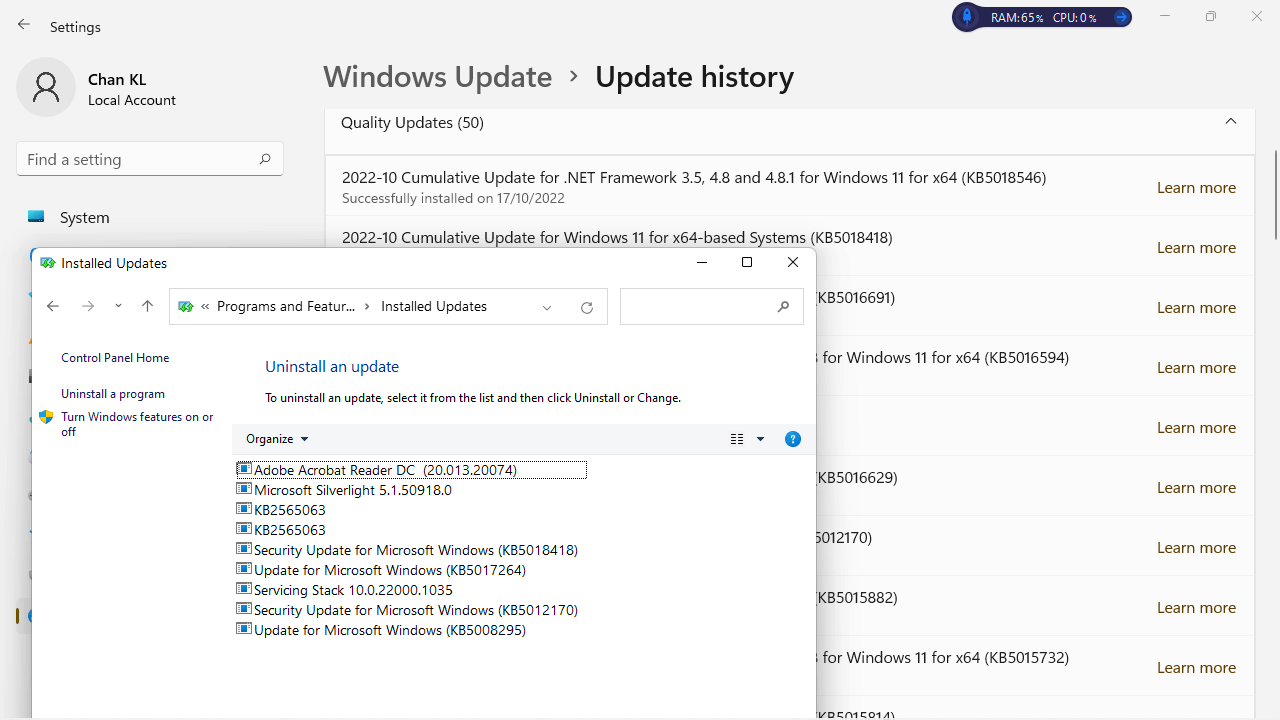Screen dimensions: 1280x720
Task: Select Adobe Acrobat Reader DC (20.013.20074)
Action: 411,469
